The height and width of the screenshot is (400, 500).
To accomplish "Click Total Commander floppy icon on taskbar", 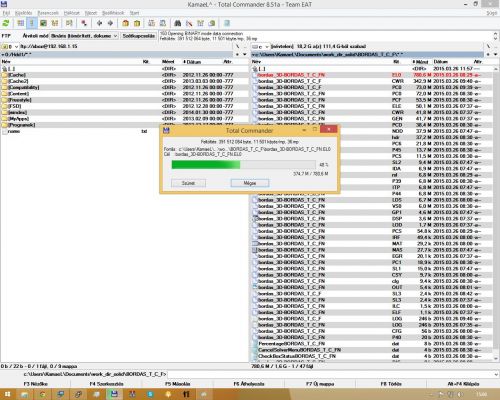I will pyautogui.click(x=114, y=394).
